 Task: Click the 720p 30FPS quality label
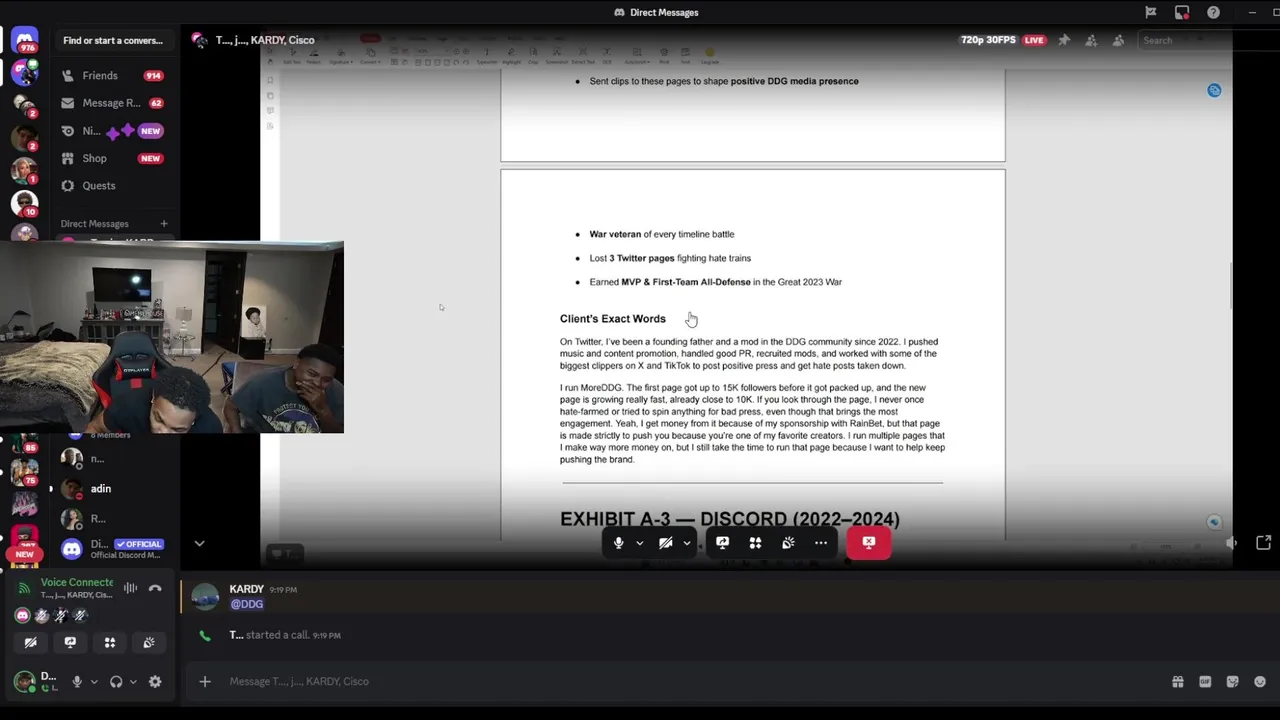988,40
